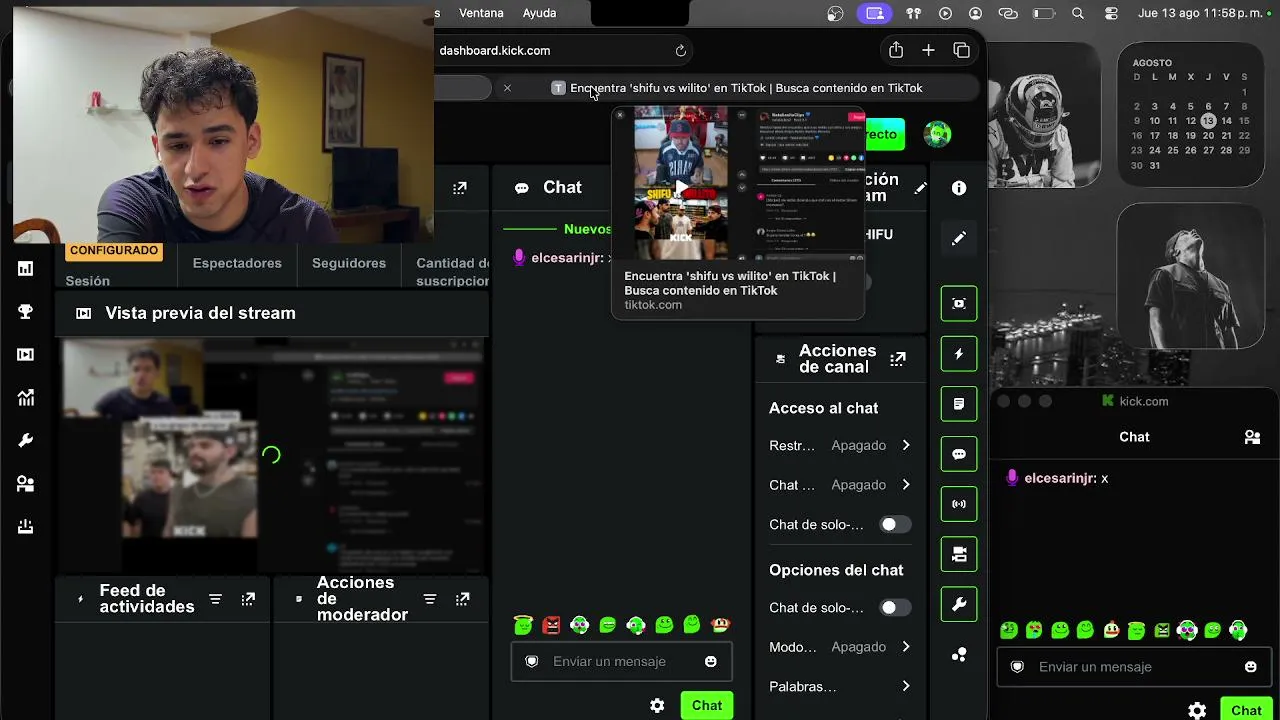Toggle the camera panel icon in right toolbar

click(x=959, y=554)
